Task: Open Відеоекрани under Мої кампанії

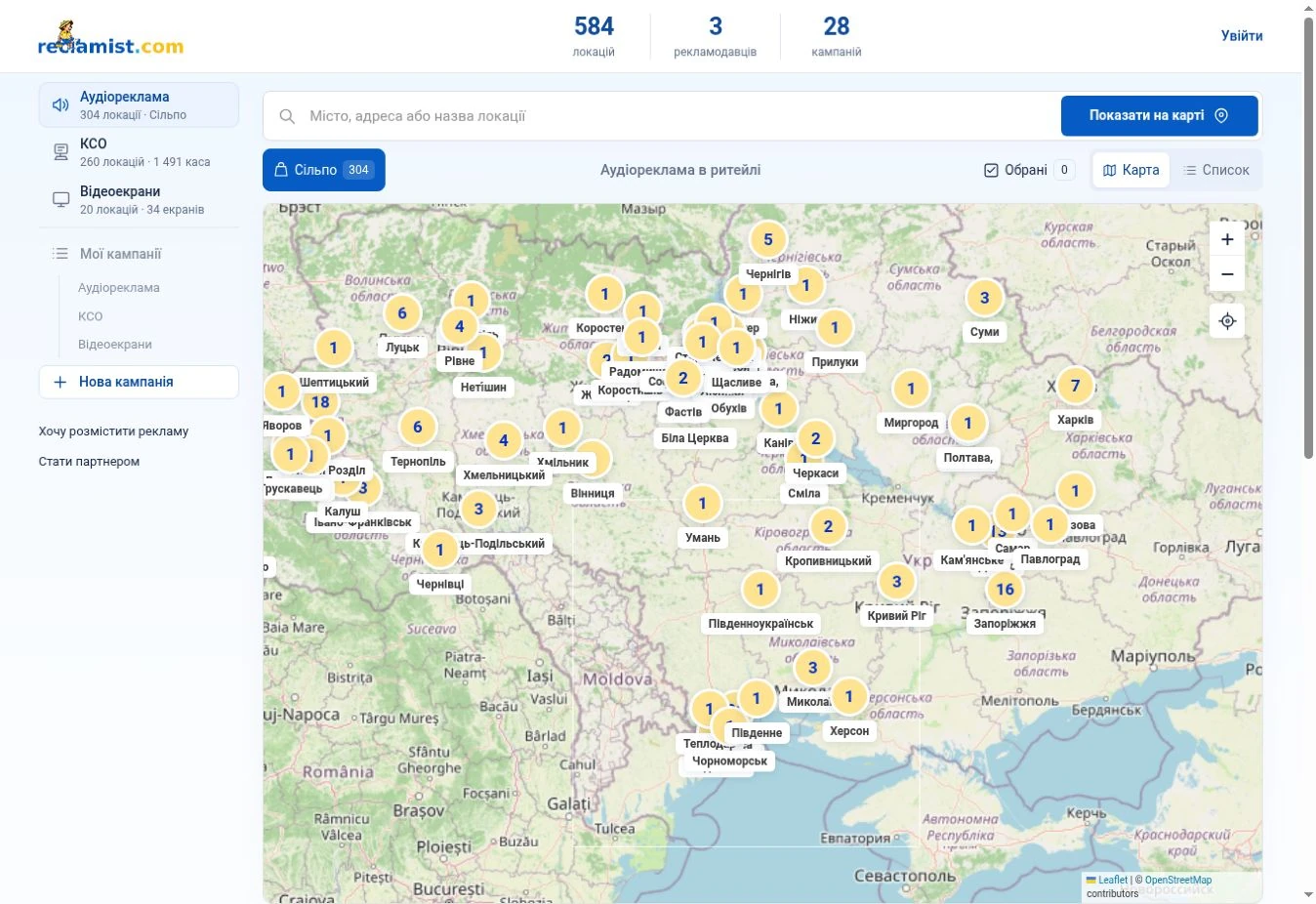Action: pos(115,345)
